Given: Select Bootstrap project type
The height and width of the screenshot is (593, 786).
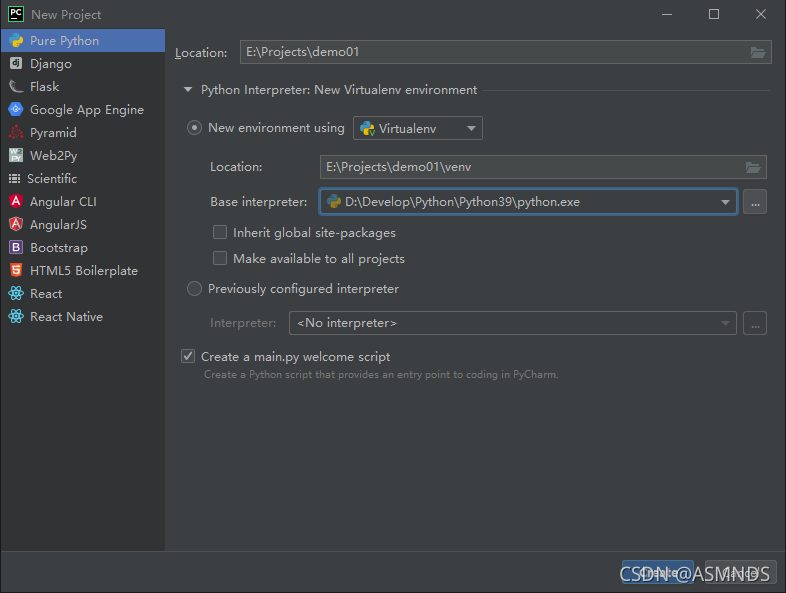Looking at the screenshot, I should click(83, 248).
